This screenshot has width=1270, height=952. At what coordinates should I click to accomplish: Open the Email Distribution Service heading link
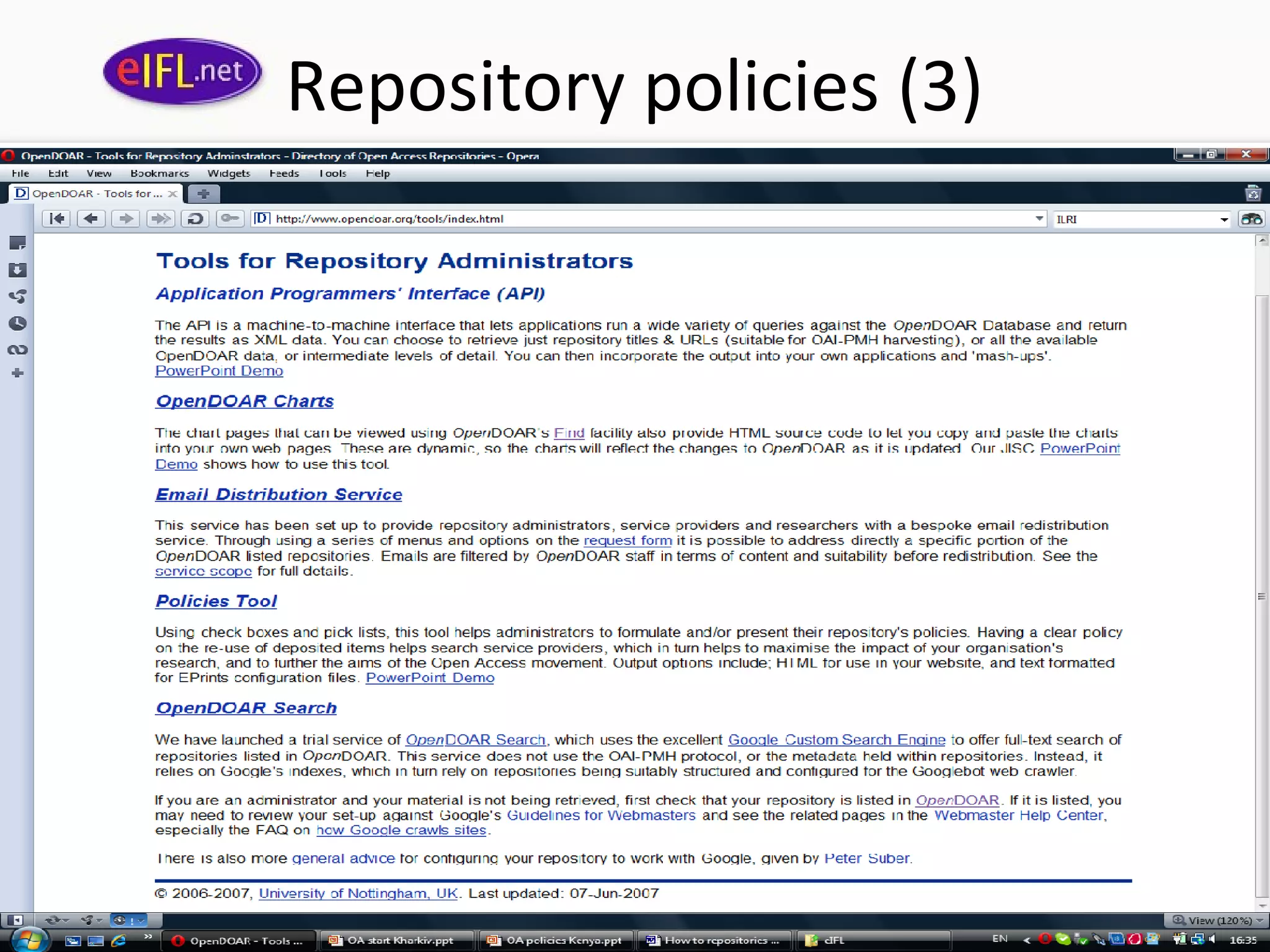pos(278,494)
